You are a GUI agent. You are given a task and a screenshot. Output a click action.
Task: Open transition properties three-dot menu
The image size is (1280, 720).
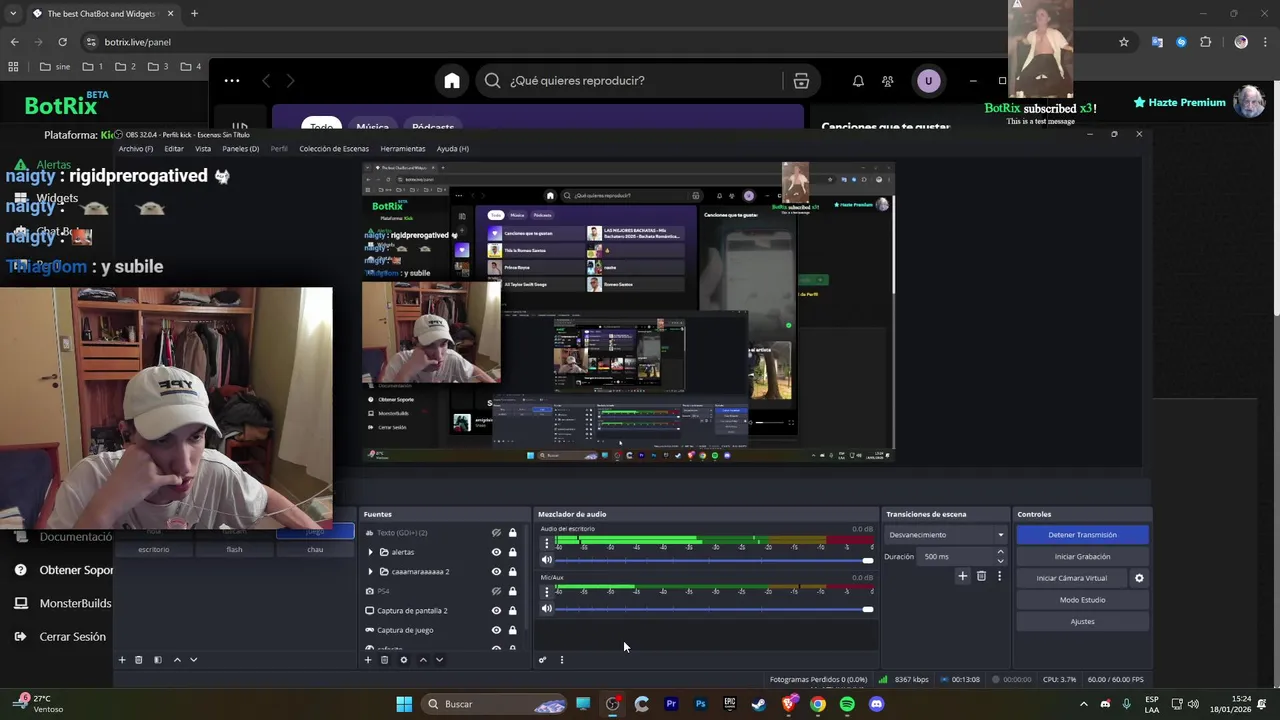999,576
